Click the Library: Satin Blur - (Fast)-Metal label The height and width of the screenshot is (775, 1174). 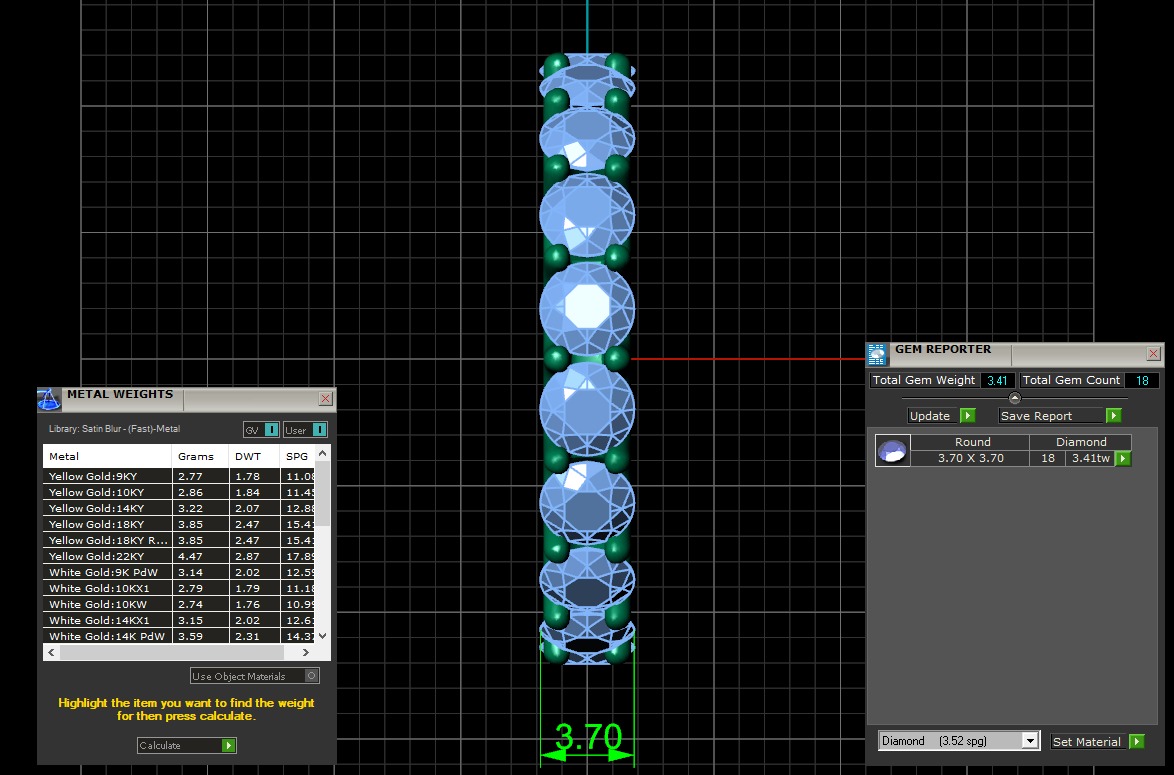(114, 429)
